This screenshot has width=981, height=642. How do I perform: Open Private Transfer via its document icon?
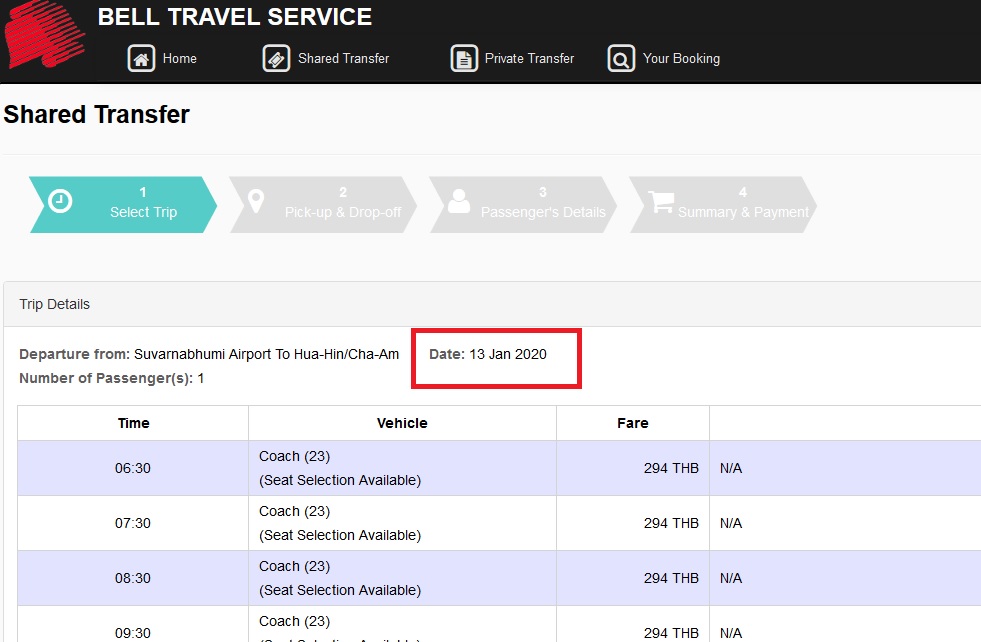click(464, 58)
